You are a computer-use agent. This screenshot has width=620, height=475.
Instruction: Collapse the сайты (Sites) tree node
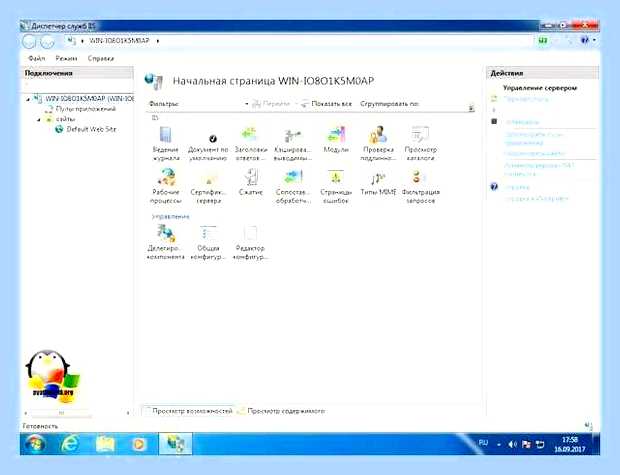coord(39,119)
